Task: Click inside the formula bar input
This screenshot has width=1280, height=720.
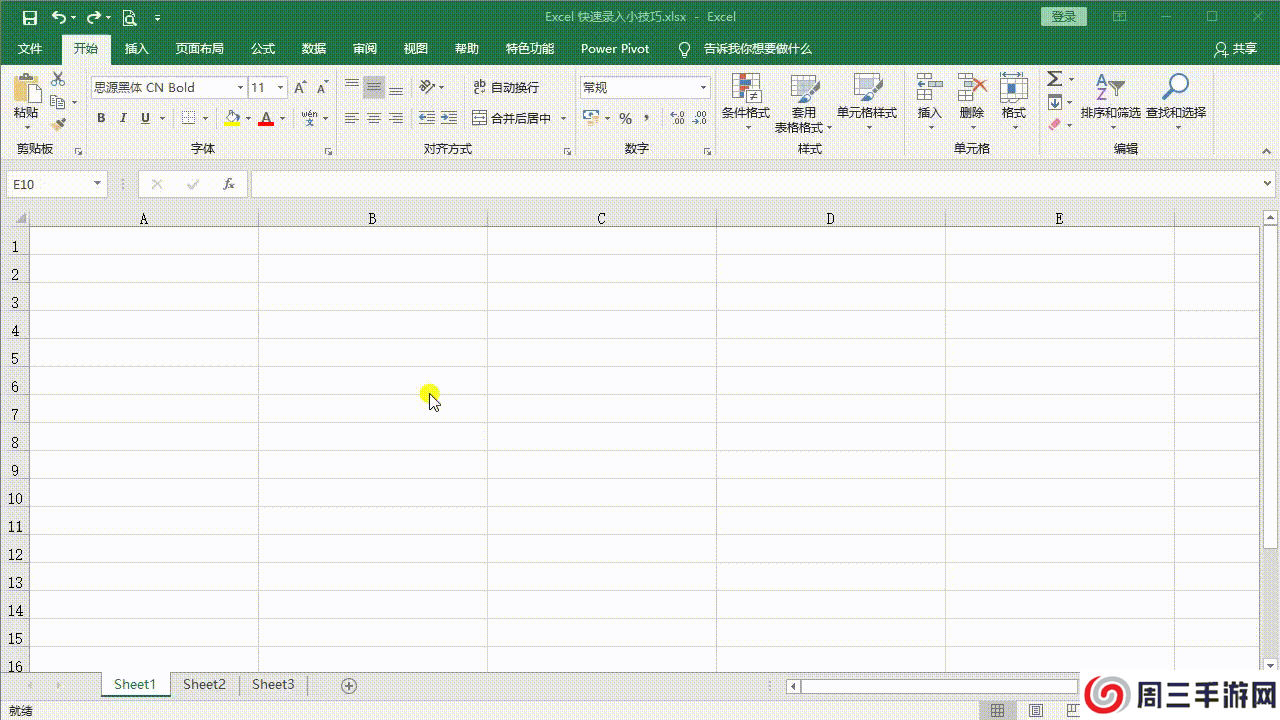Action: [x=750, y=184]
